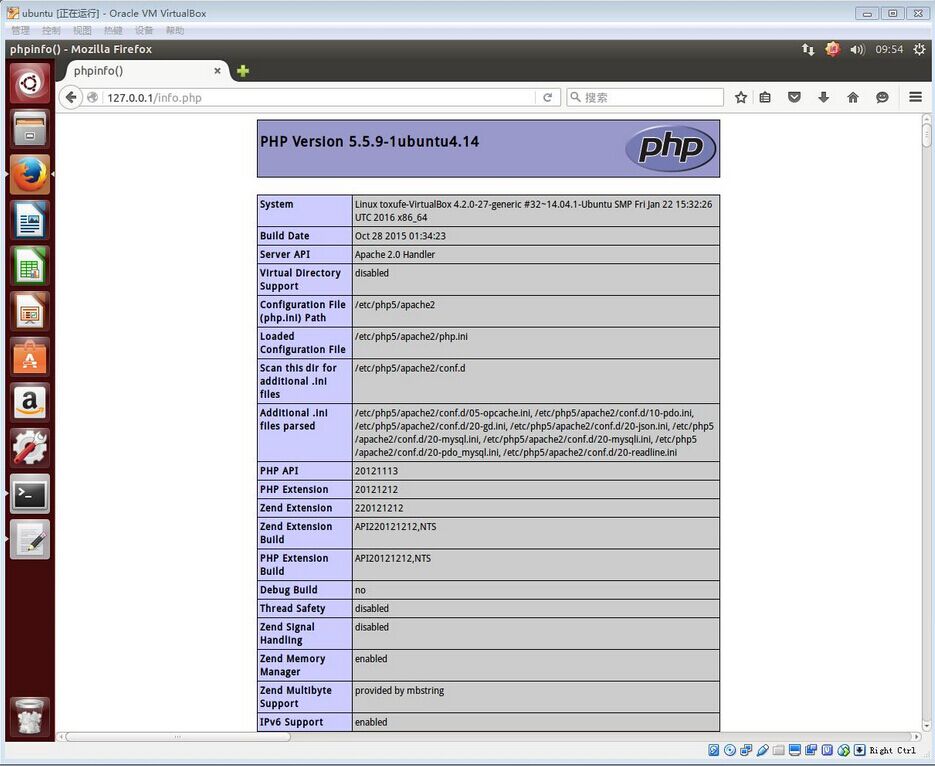
Task: Click the Zend Extension value 220121212
Action: click(x=379, y=508)
